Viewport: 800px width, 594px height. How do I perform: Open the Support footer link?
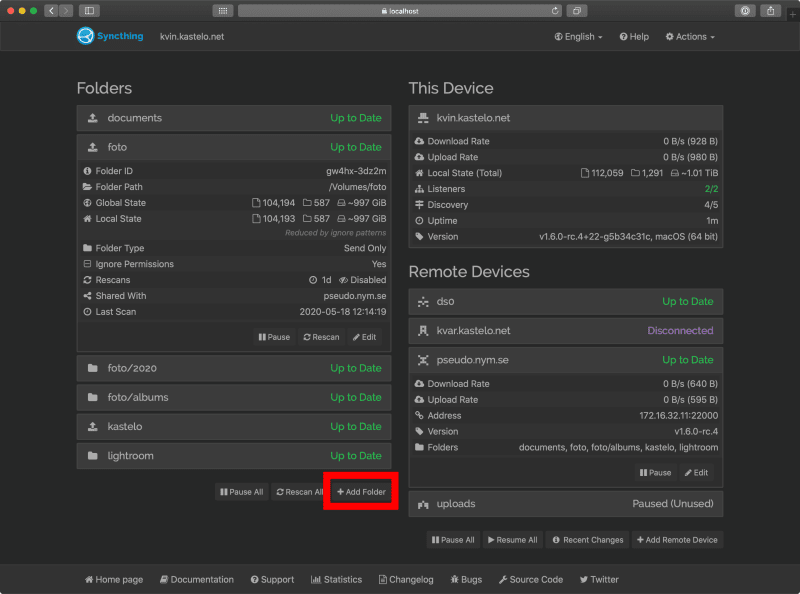pos(272,579)
